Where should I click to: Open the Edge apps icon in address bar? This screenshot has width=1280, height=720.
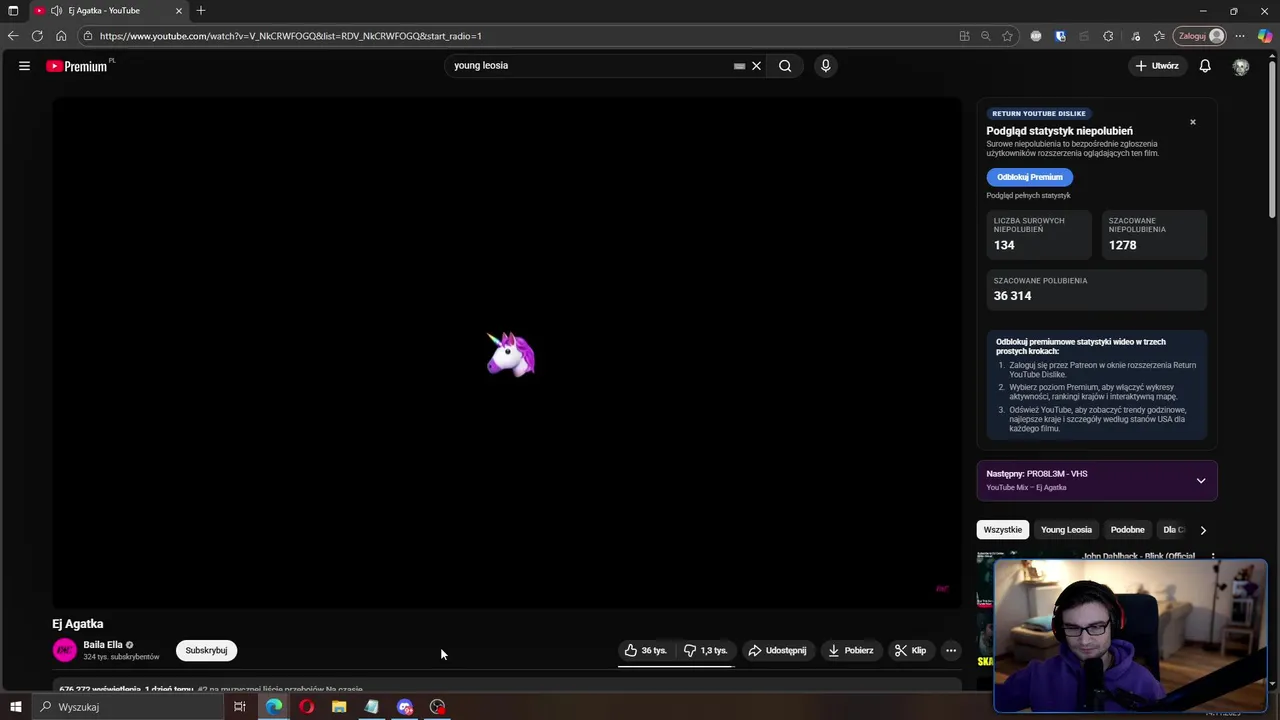(964, 36)
